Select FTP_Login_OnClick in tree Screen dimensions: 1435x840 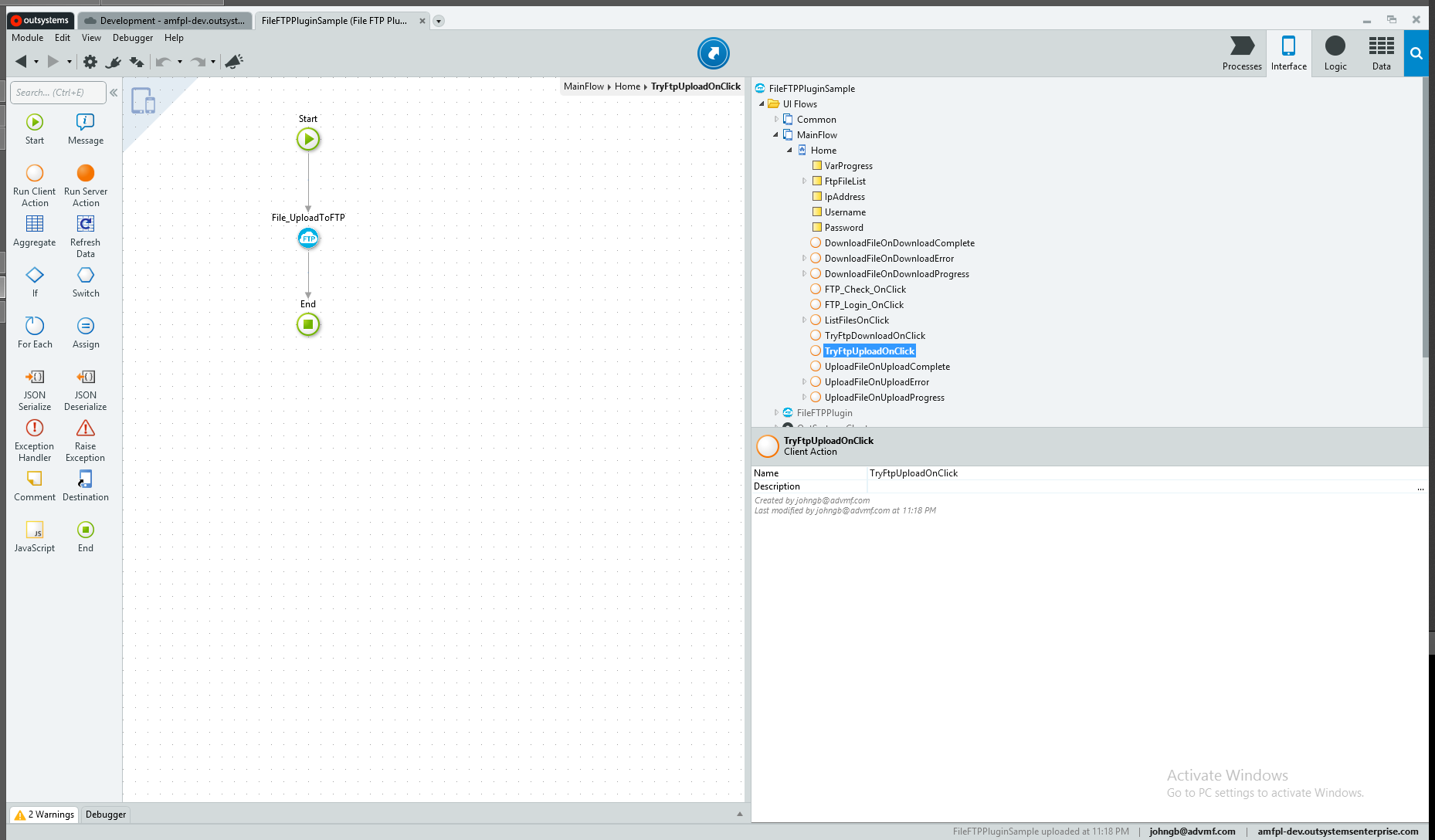(x=863, y=305)
